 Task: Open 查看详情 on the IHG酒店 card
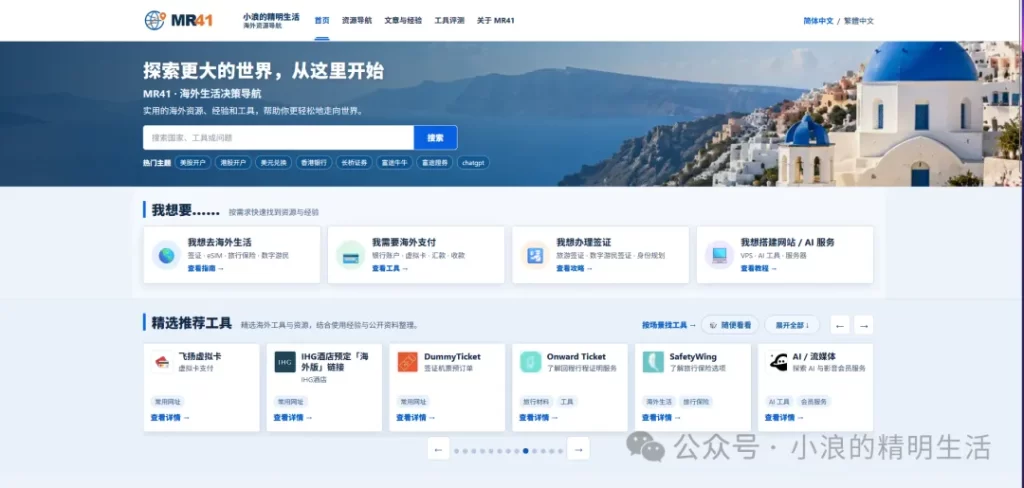click(x=293, y=418)
